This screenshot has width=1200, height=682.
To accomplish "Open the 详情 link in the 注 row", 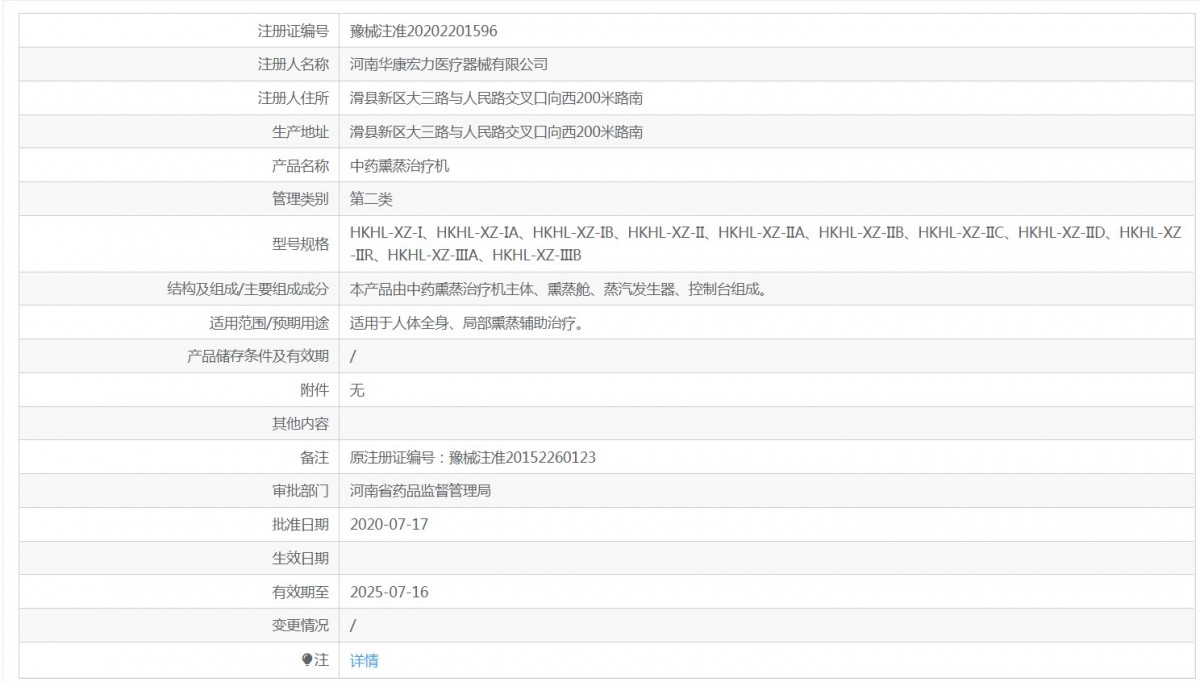I will [x=364, y=660].
